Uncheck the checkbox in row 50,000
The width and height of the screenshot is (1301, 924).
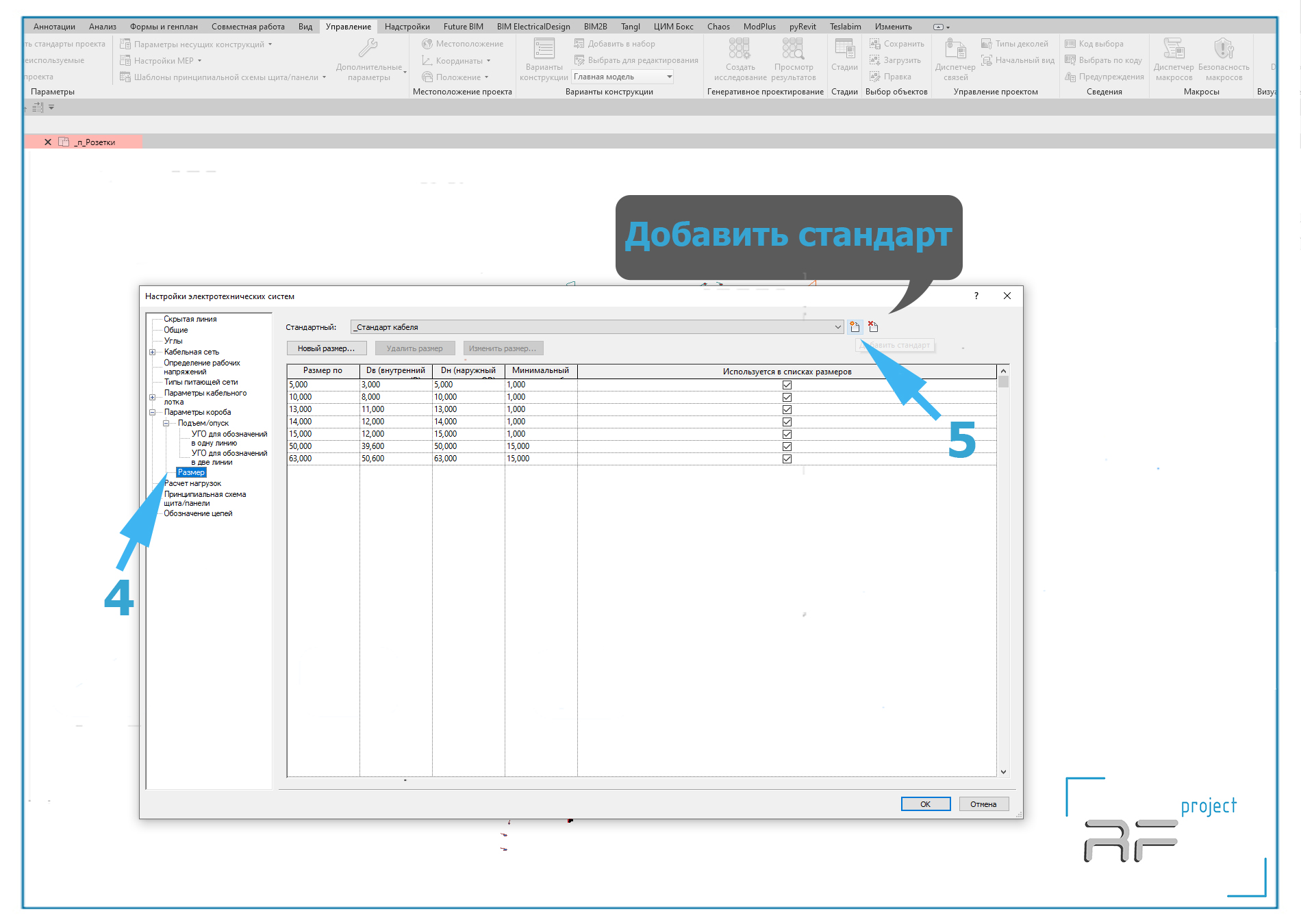pos(787,446)
